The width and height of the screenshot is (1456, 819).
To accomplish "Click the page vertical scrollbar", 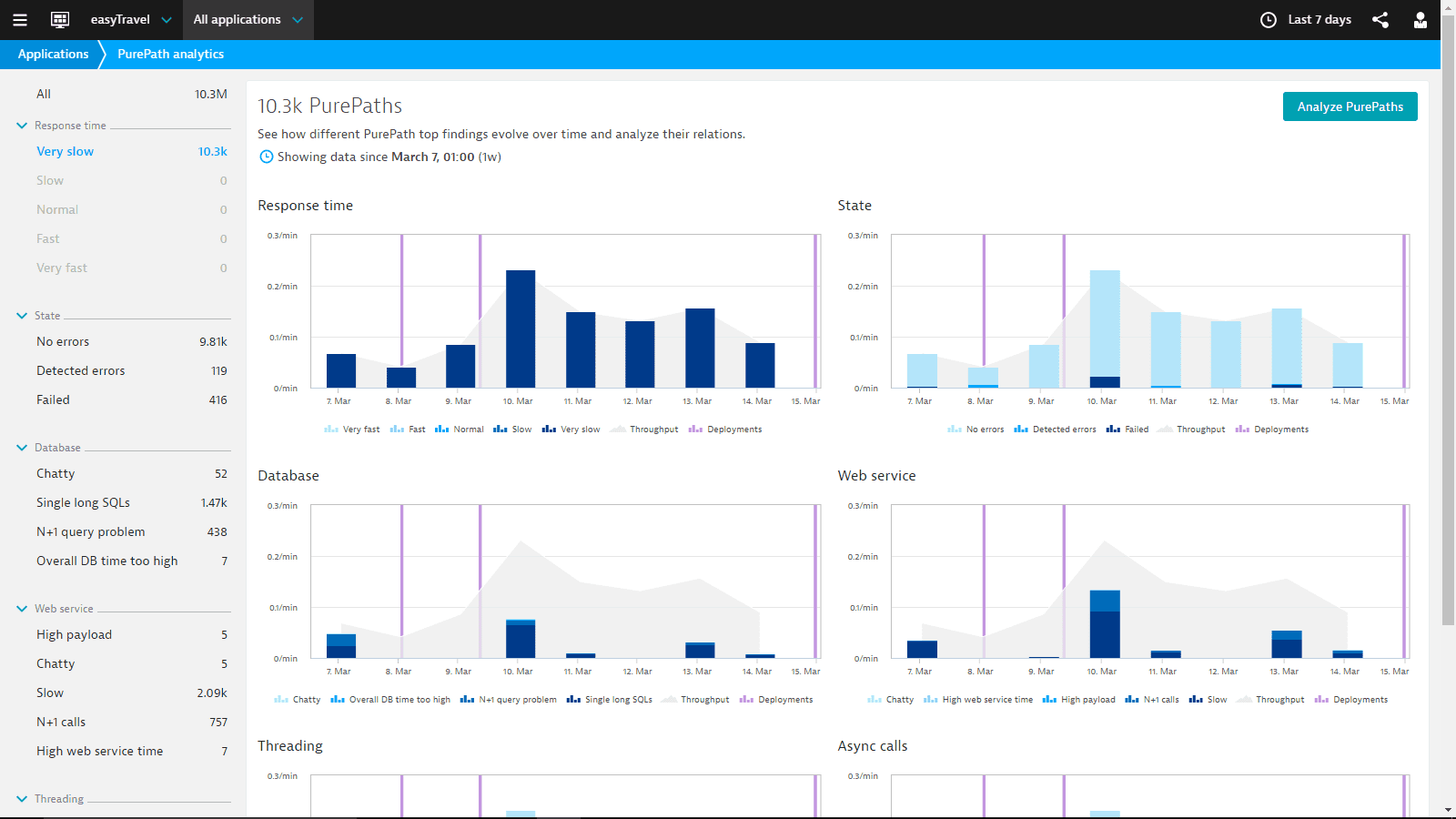I will [1449, 318].
